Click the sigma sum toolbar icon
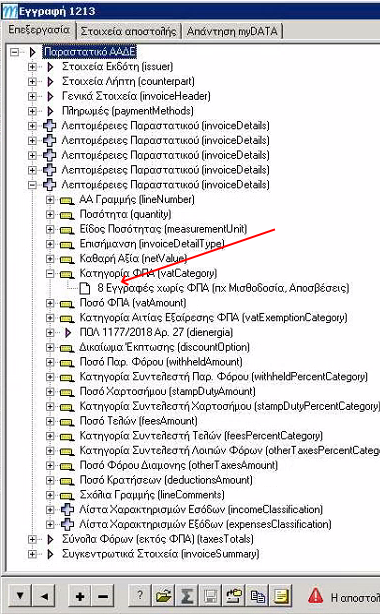 186,596
